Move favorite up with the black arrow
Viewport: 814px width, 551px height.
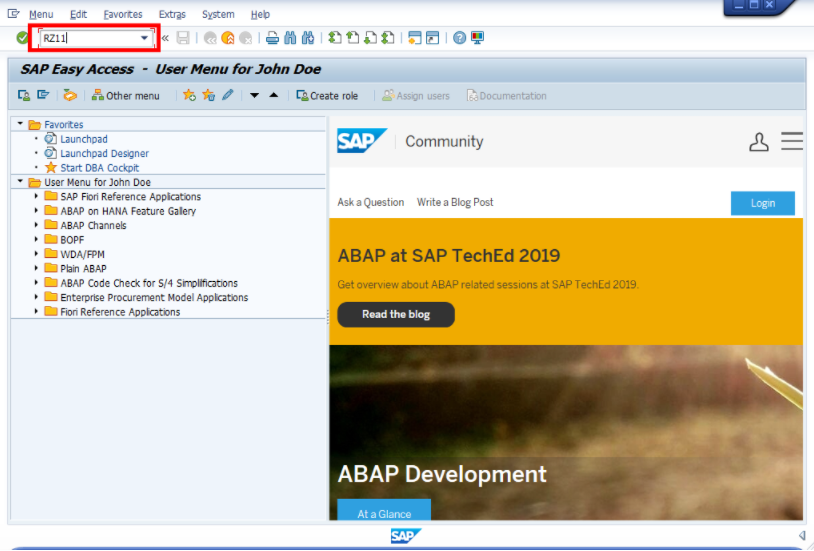(x=274, y=96)
